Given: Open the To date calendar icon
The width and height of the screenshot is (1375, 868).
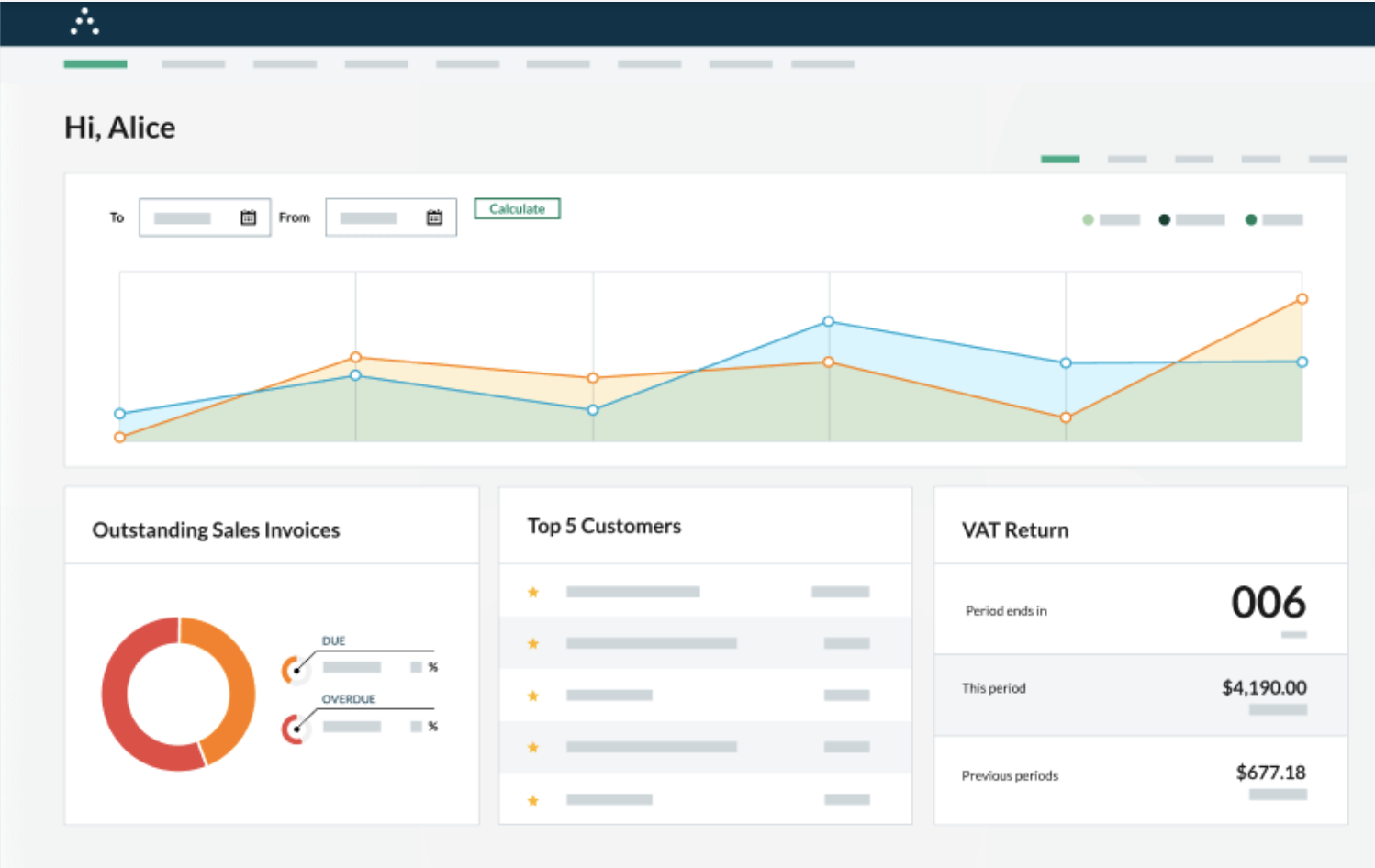Looking at the screenshot, I should tap(248, 217).
